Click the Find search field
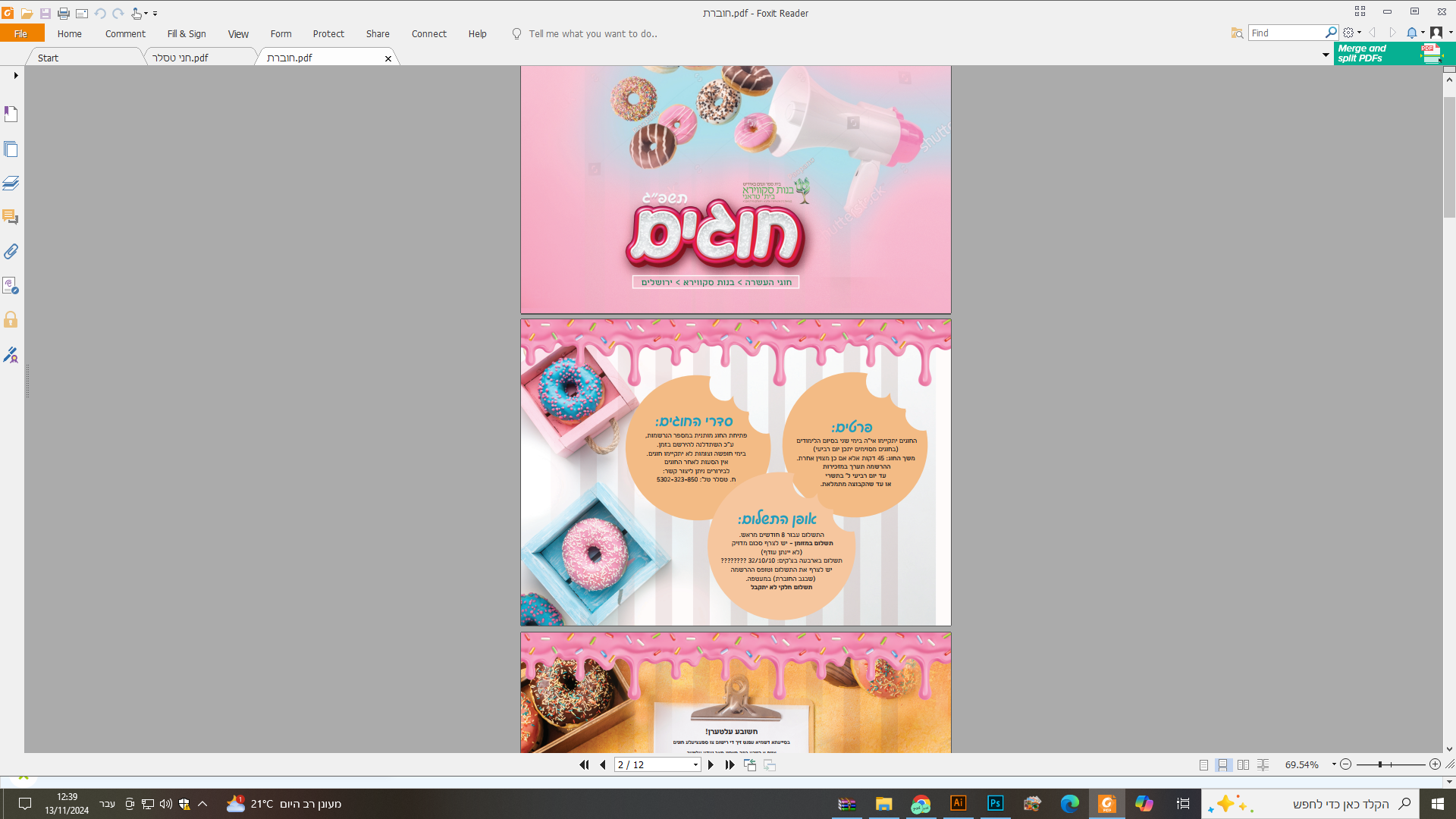The width and height of the screenshot is (1456, 819). [x=1286, y=33]
